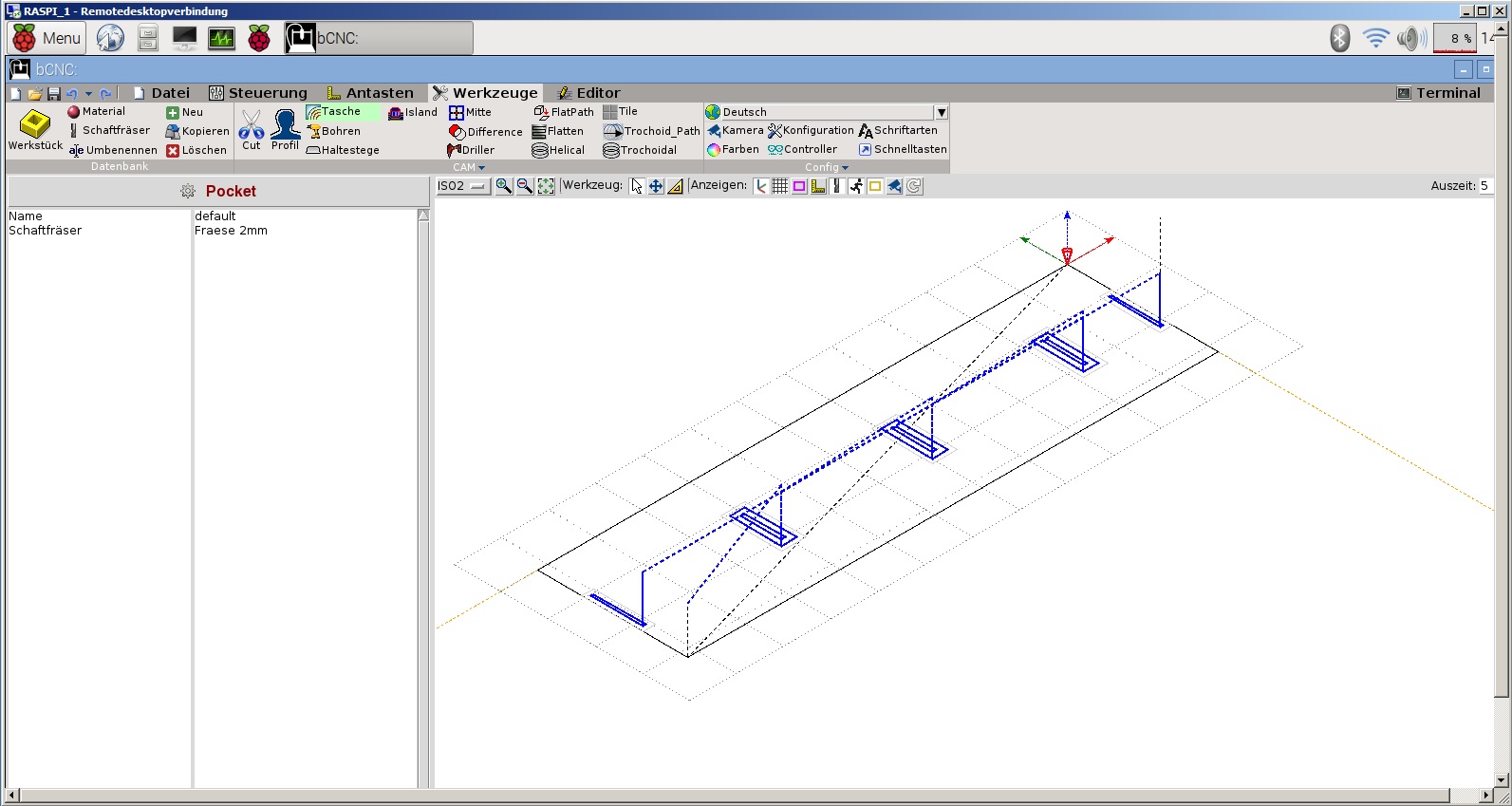The image size is (1512, 806).
Task: Choose the Tasche pocket operation
Action: pyautogui.click(x=342, y=111)
